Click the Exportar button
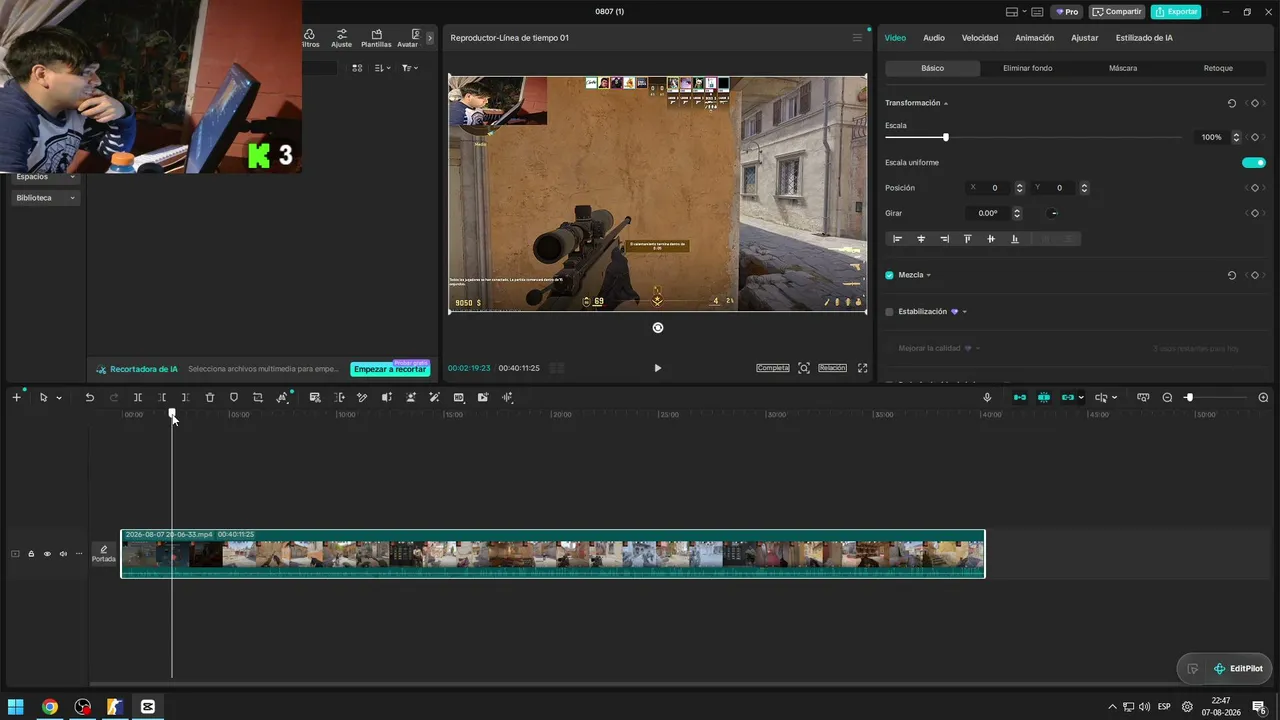Image resolution: width=1280 pixels, height=720 pixels. (1176, 12)
